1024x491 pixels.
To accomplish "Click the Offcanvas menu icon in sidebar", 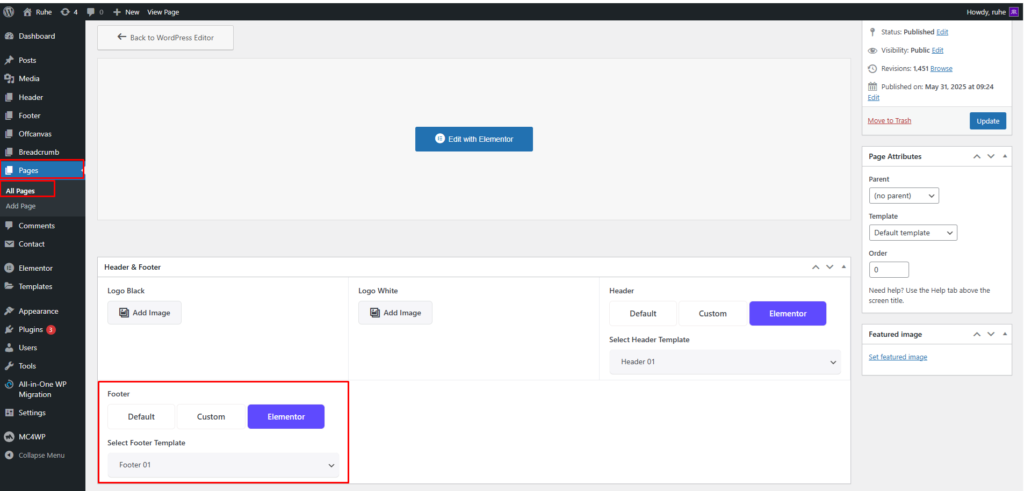I will (9, 134).
